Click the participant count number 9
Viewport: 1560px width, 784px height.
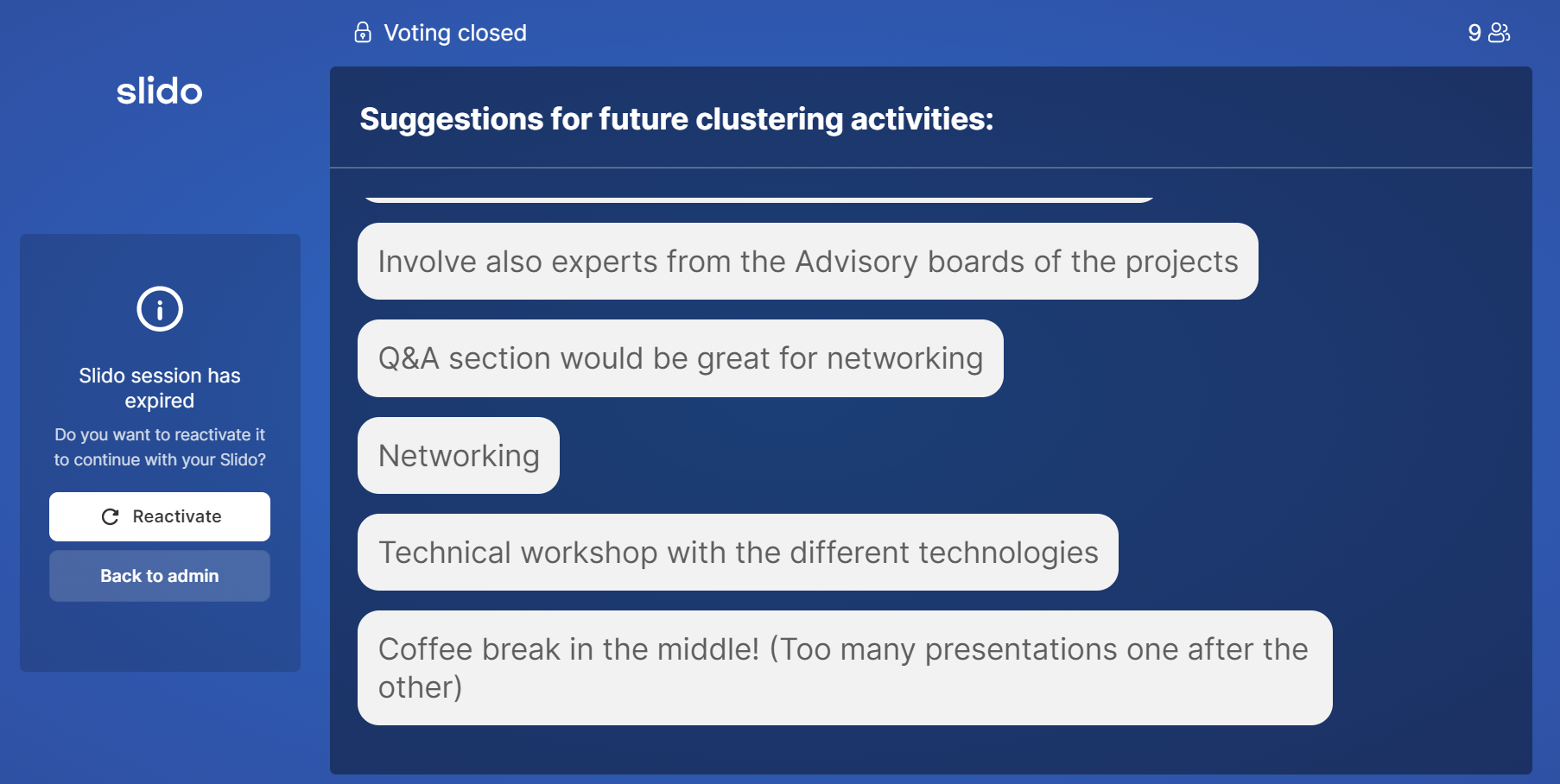pos(1474,33)
